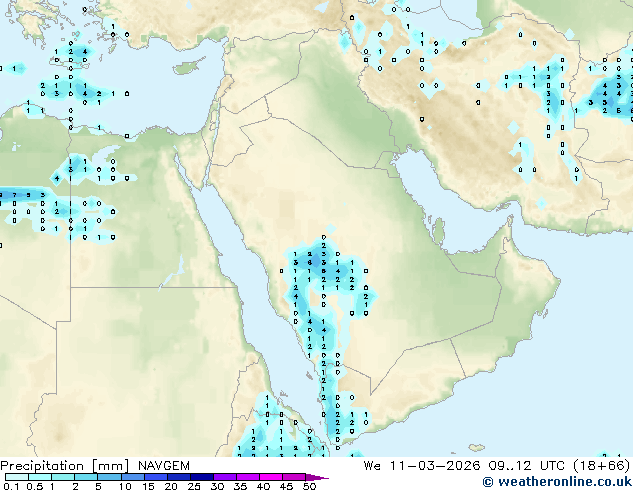Click legend scale label '20'

pyautogui.click(x=171, y=486)
